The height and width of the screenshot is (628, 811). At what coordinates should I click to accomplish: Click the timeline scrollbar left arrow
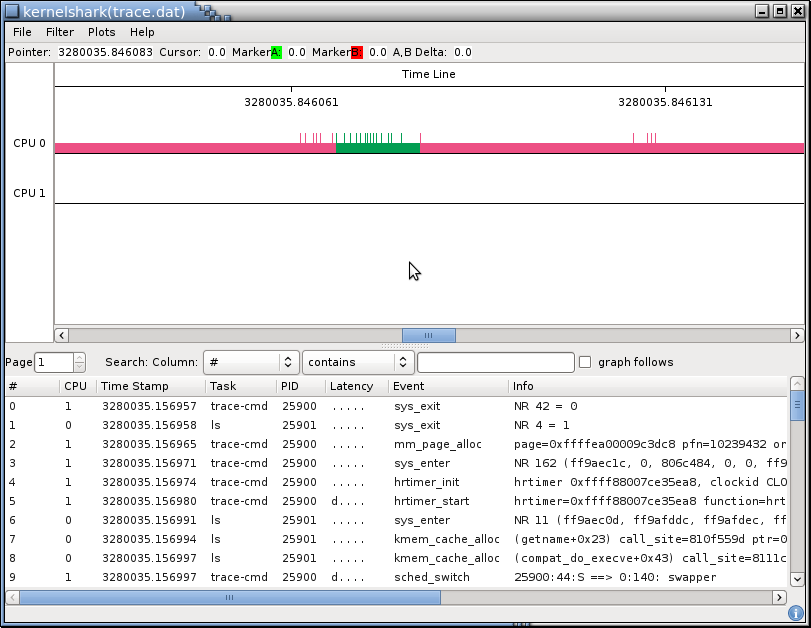[x=62, y=335]
